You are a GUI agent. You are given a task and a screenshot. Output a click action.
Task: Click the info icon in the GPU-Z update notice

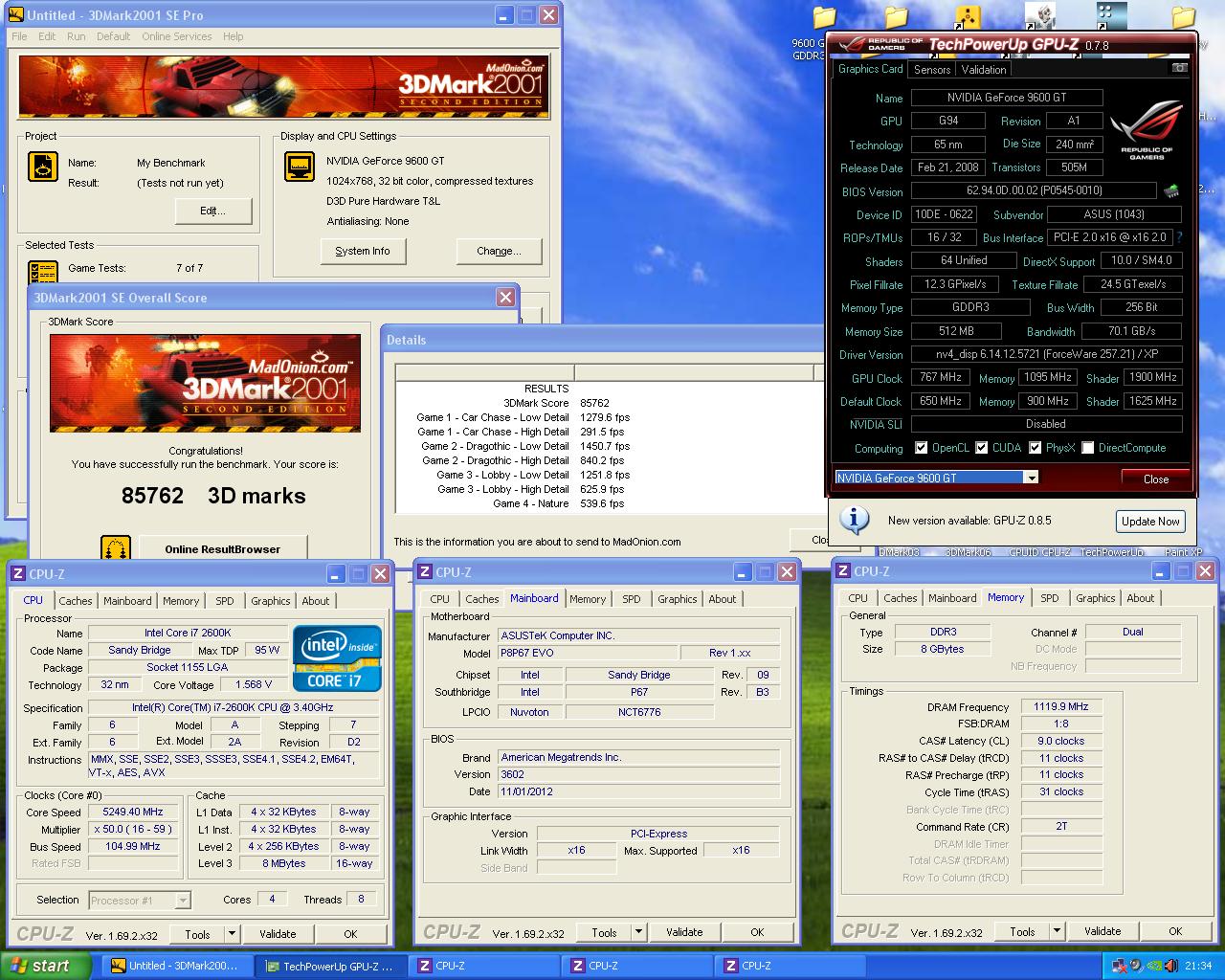[854, 520]
